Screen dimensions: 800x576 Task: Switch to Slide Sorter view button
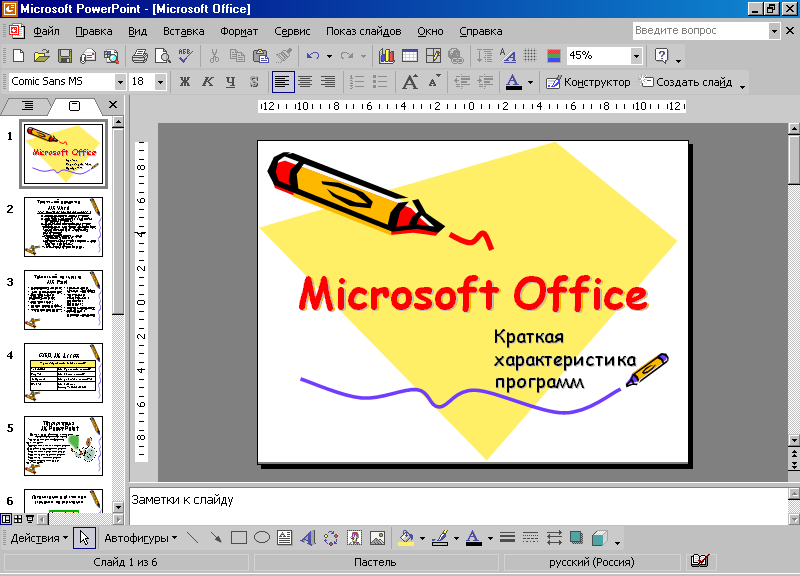[18, 519]
